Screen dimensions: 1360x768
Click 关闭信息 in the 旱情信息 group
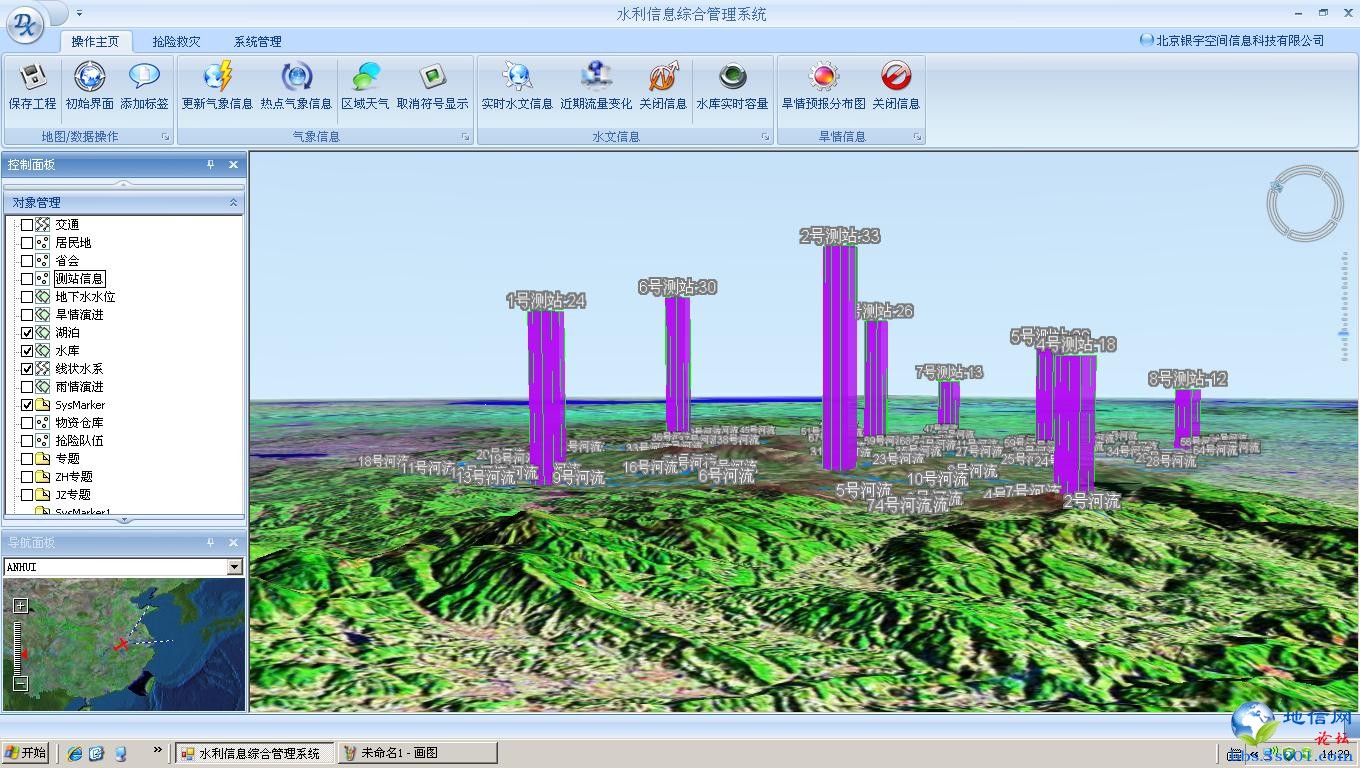point(896,77)
